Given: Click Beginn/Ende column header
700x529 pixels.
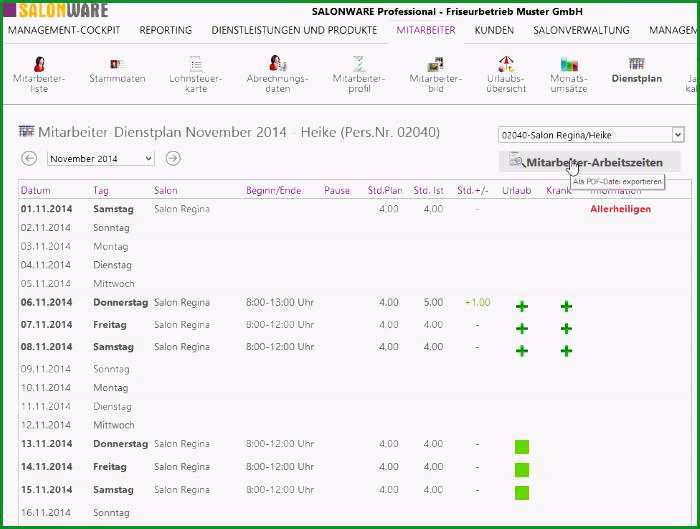Looking at the screenshot, I should coord(274,191).
